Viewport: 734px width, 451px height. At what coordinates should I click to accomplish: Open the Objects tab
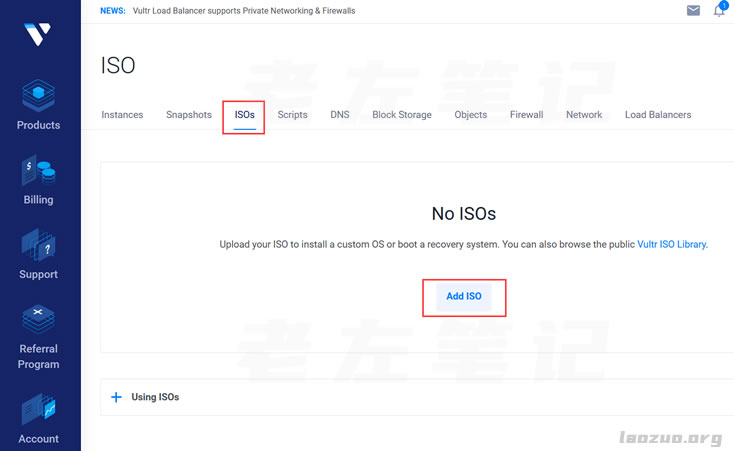pyautogui.click(x=470, y=115)
